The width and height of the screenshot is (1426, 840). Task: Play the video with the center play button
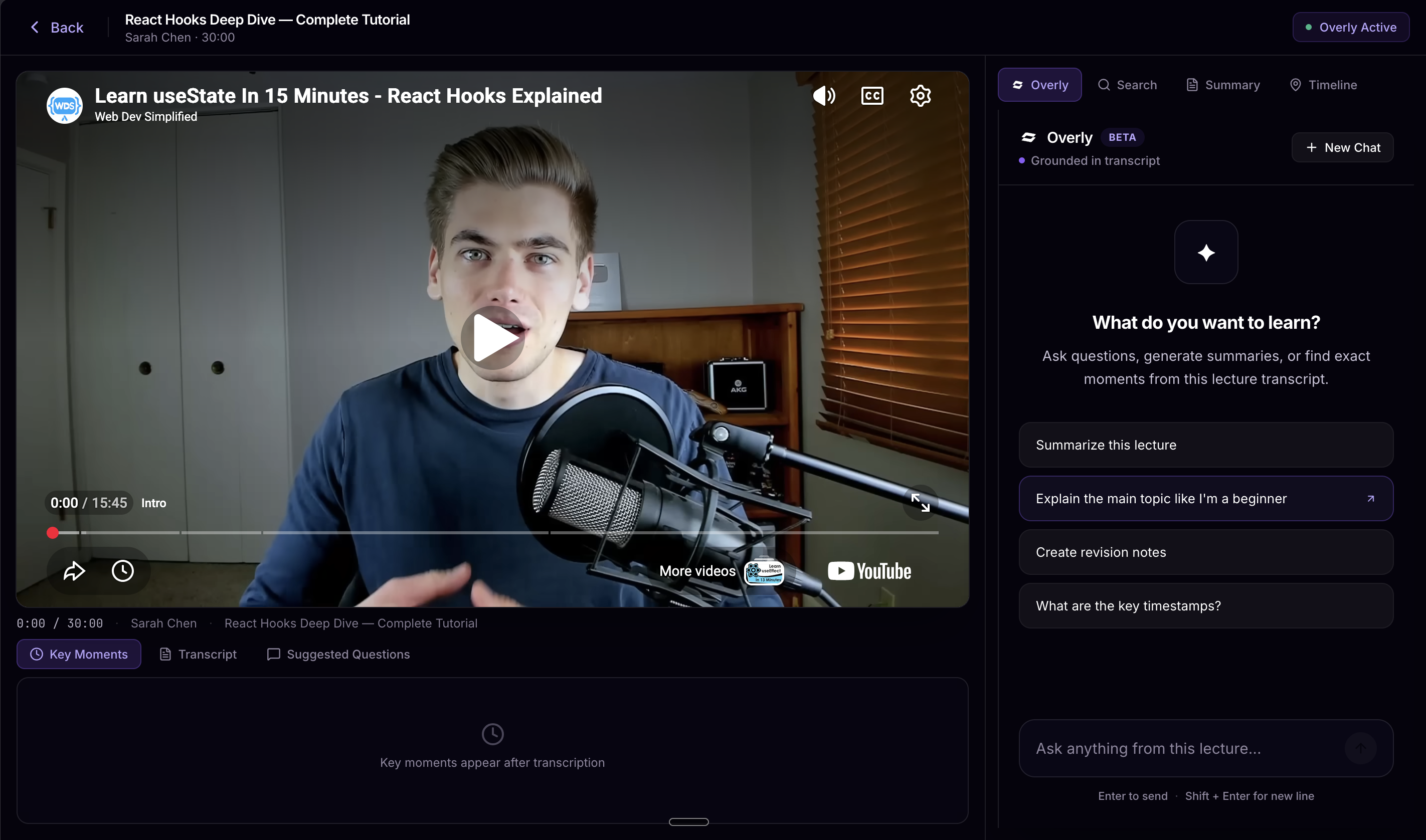pos(492,338)
